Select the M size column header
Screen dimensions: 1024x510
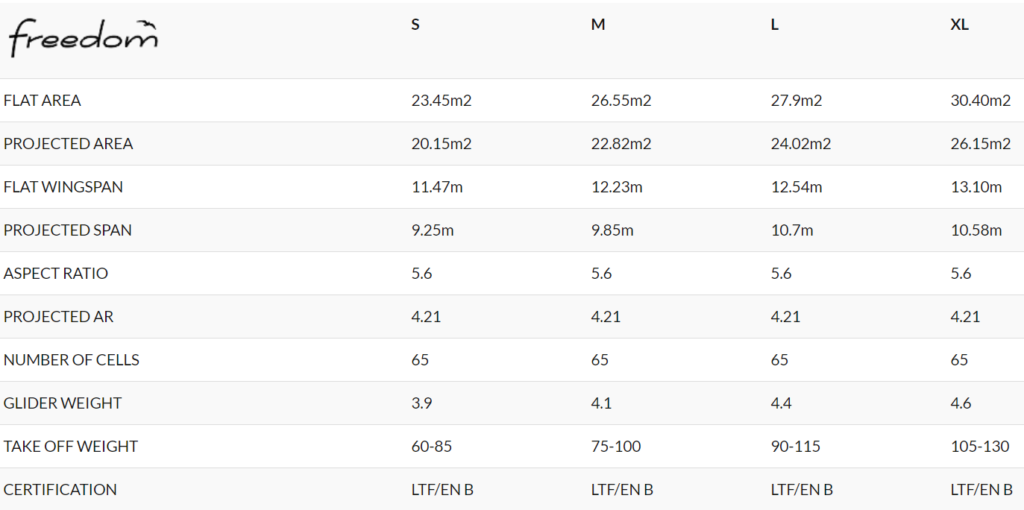(598, 25)
